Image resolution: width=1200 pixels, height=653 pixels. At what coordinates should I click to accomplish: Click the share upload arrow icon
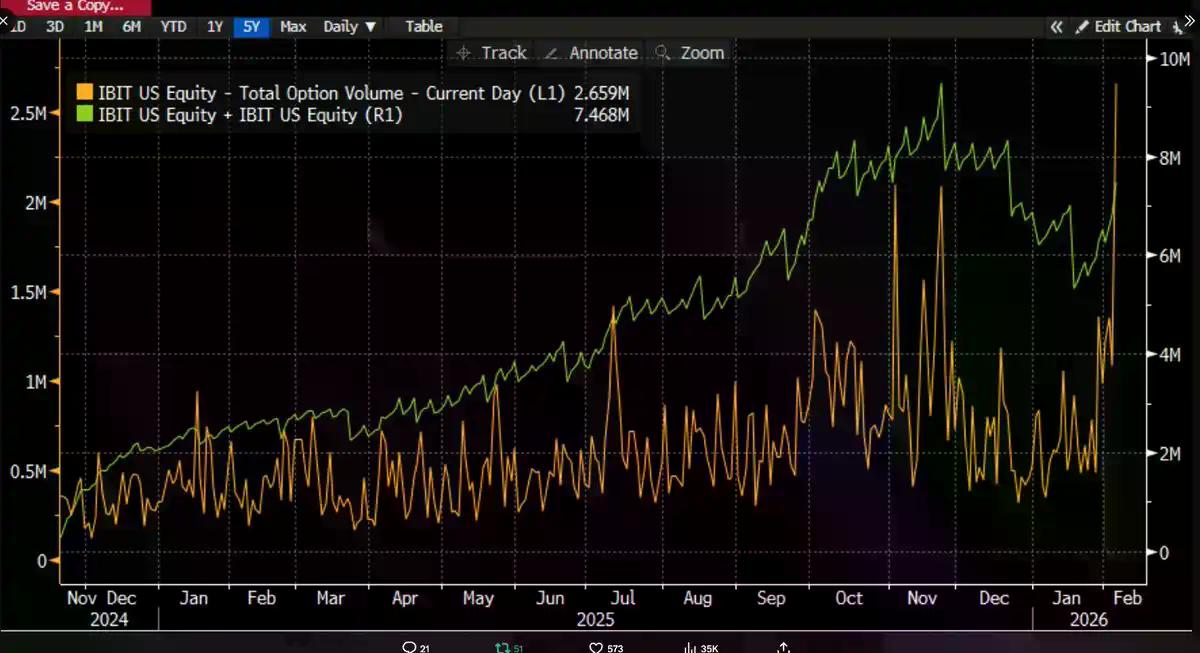tap(785, 647)
